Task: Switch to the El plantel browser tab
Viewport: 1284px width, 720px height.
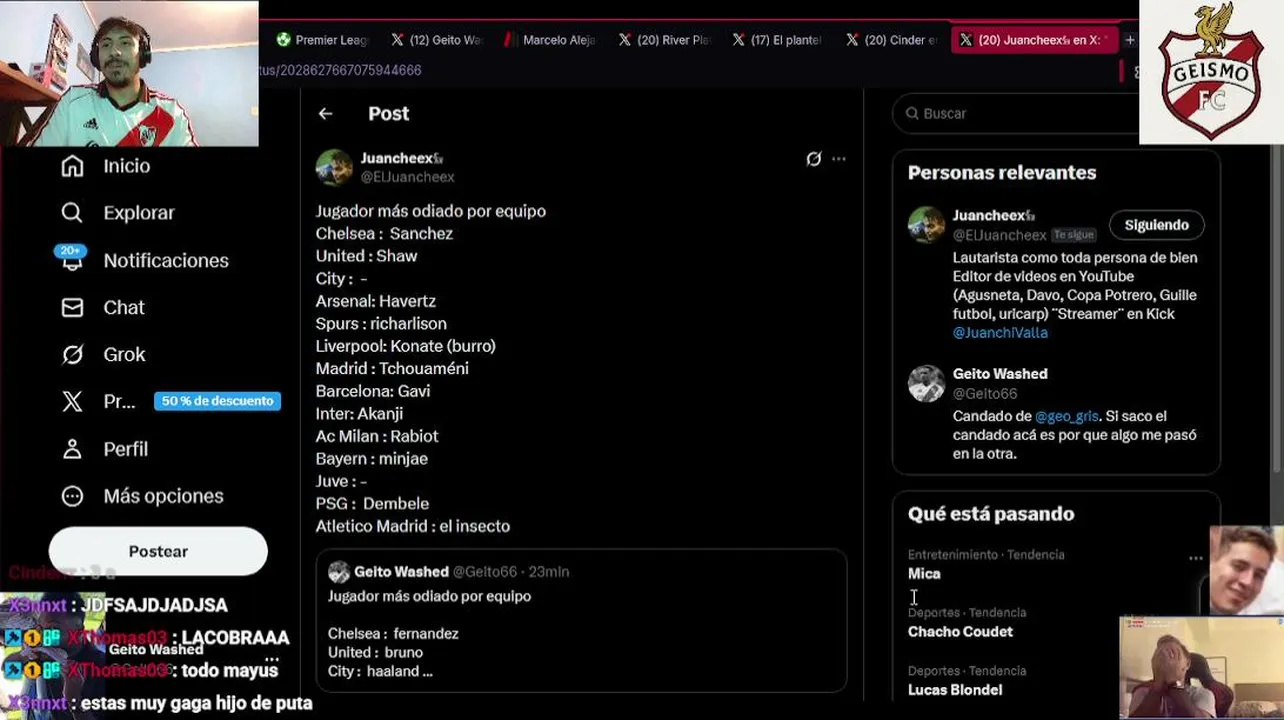Action: tap(777, 40)
